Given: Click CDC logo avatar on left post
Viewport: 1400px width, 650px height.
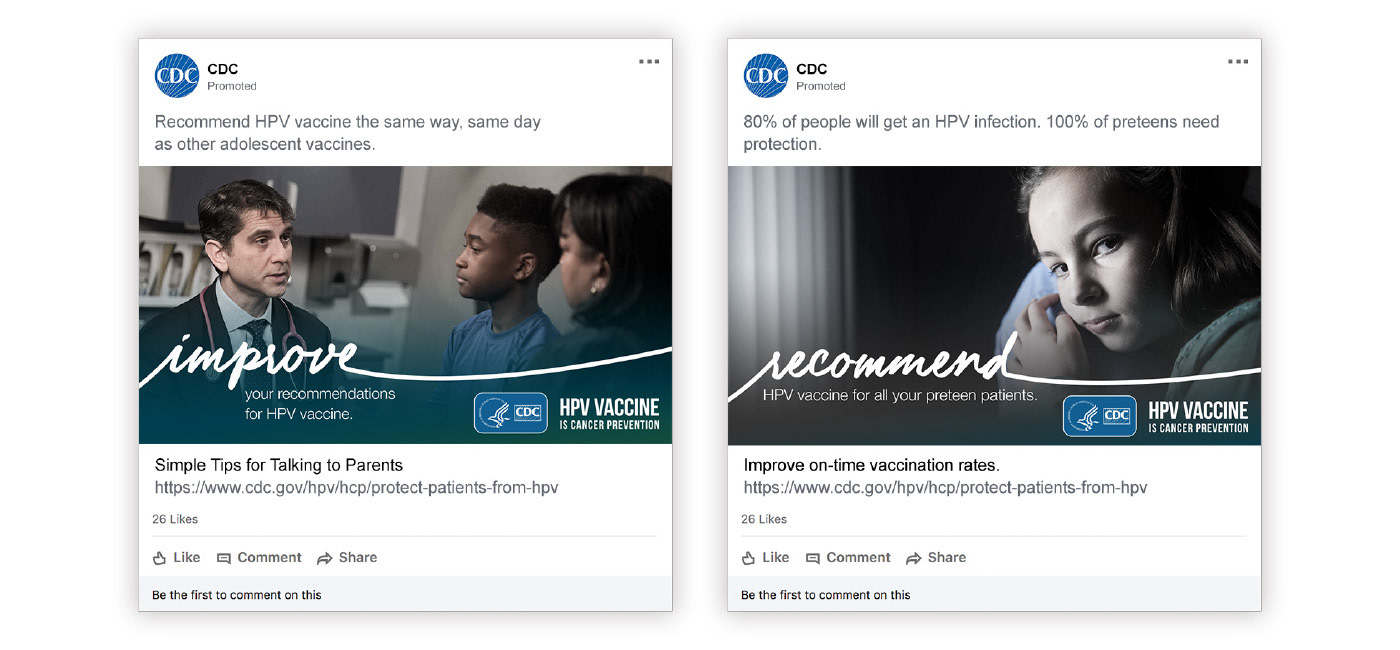Looking at the screenshot, I should click(176, 76).
